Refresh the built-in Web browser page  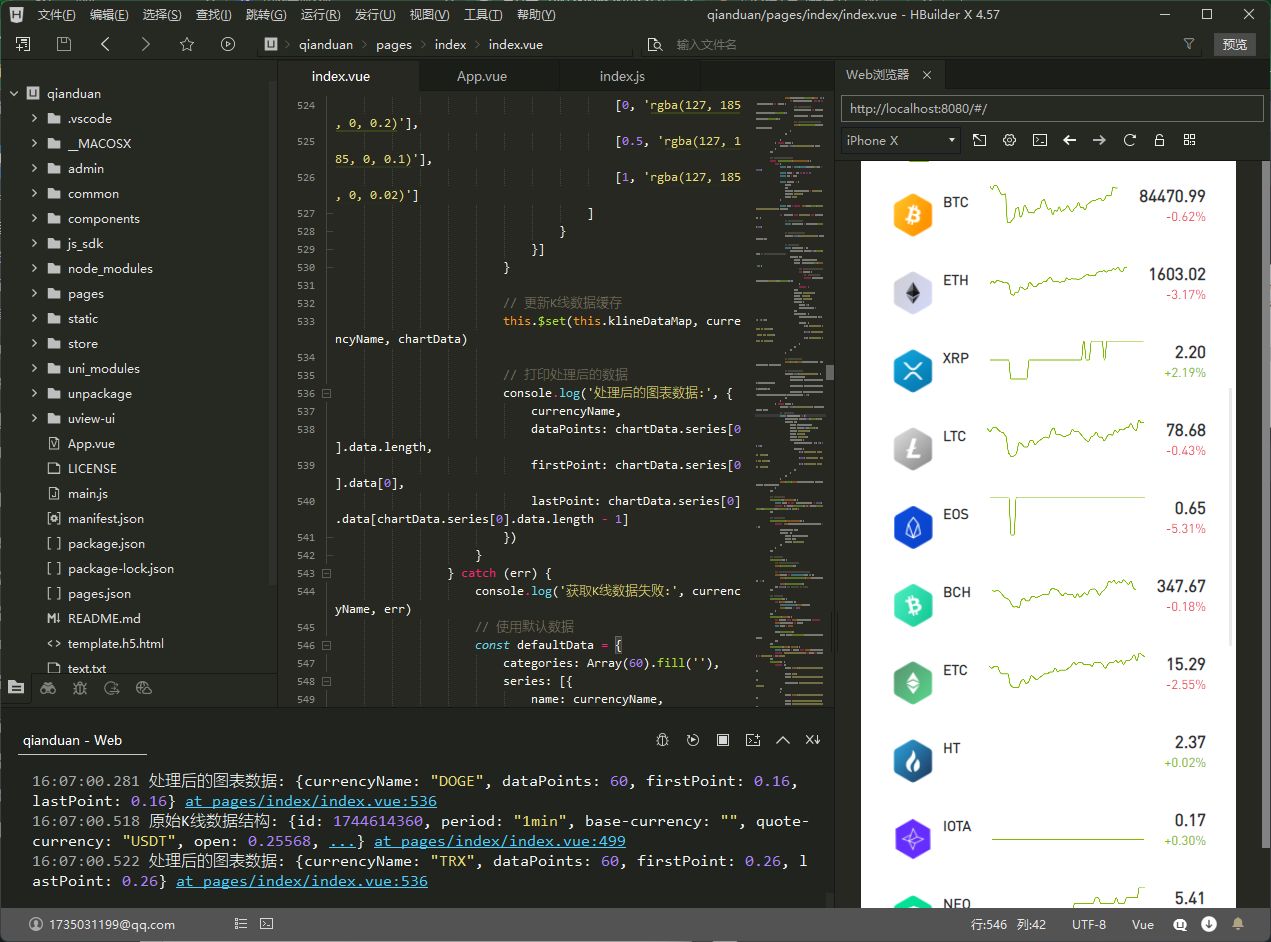tap(1130, 140)
